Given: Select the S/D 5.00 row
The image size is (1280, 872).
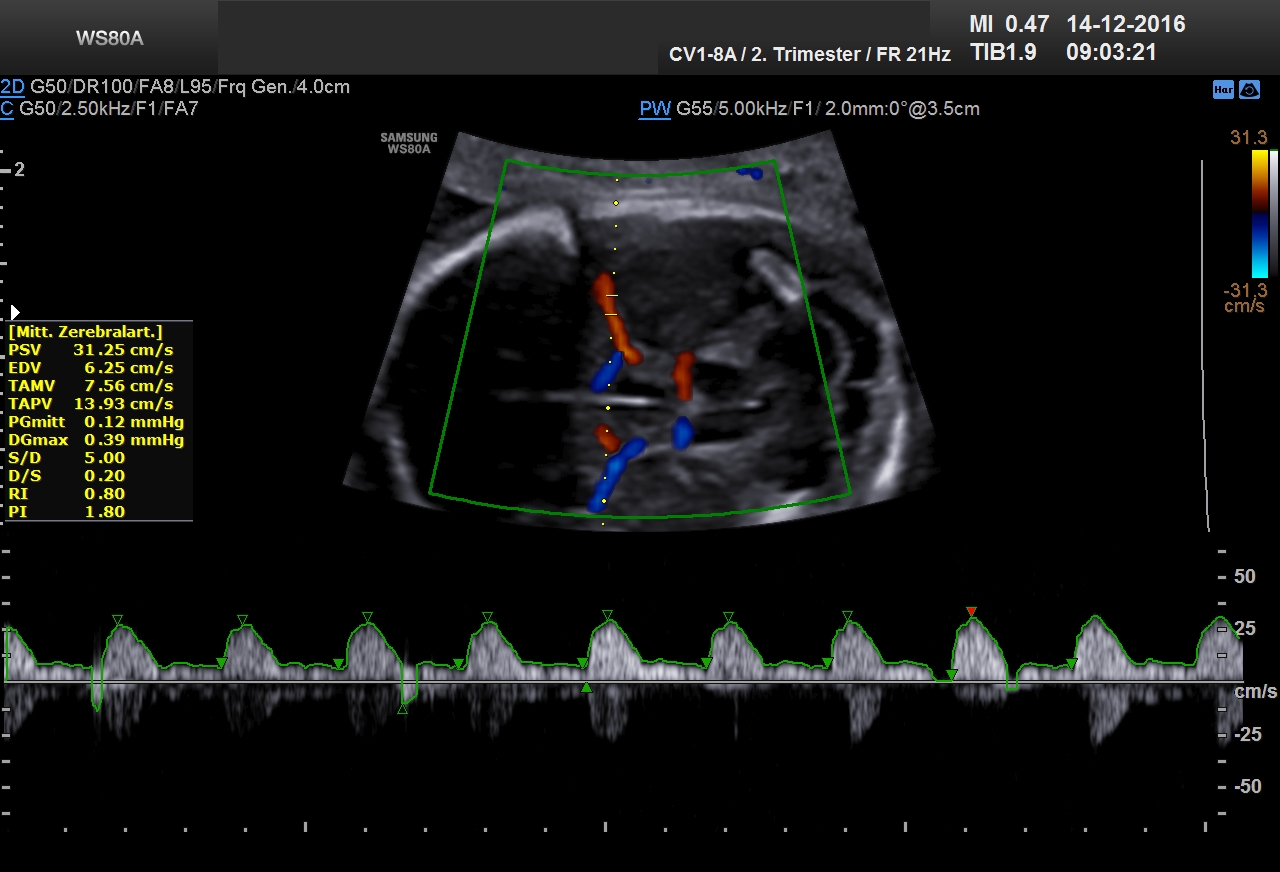Looking at the screenshot, I should [67, 457].
